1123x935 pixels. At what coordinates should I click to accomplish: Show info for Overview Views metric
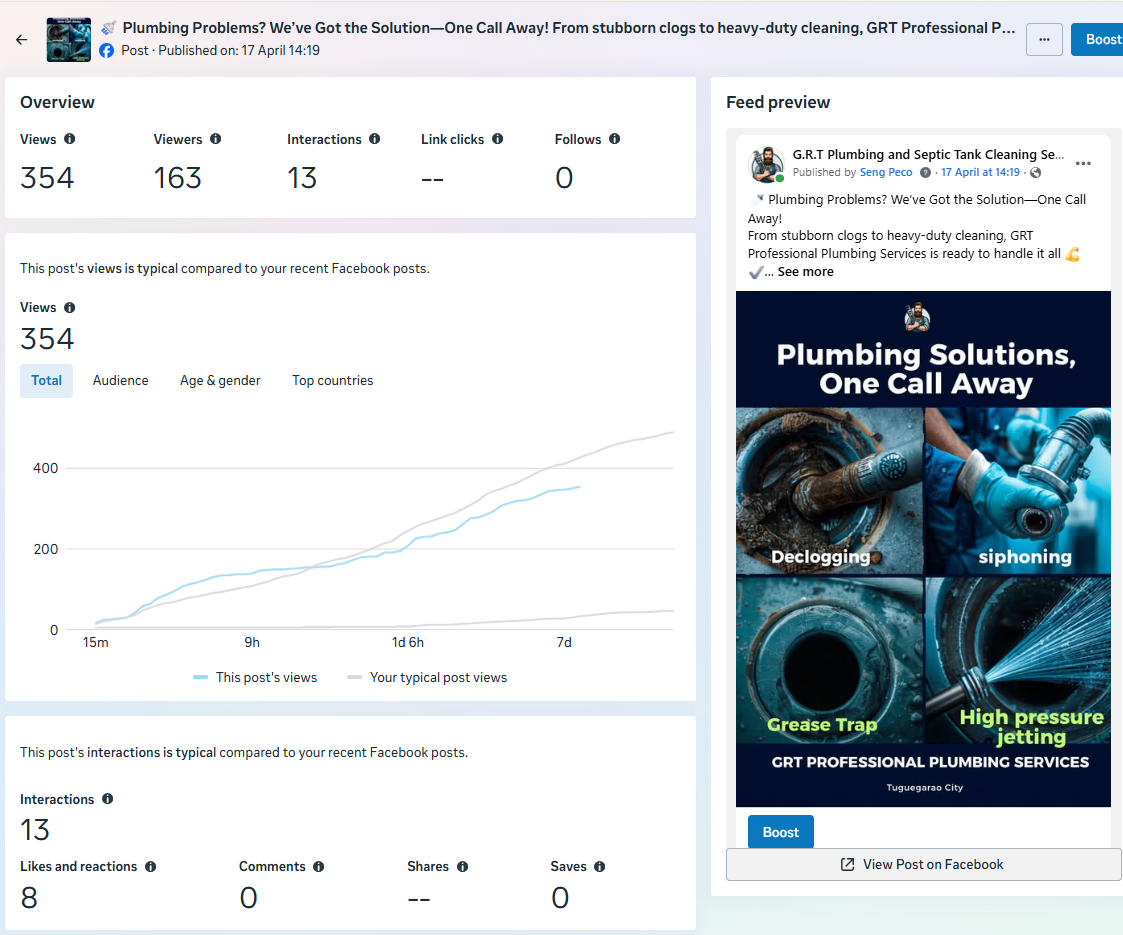[x=69, y=139]
